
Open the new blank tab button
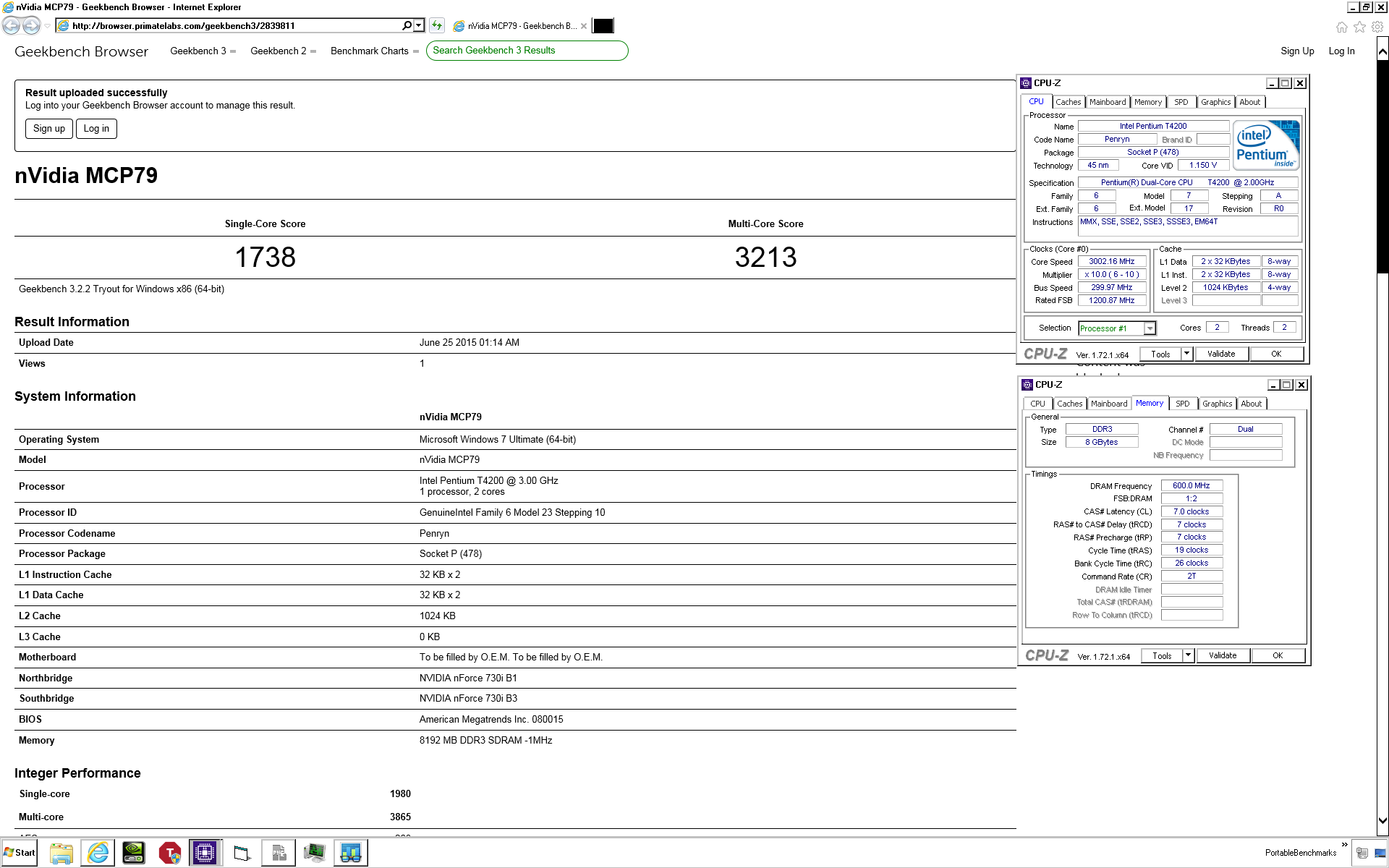point(603,26)
